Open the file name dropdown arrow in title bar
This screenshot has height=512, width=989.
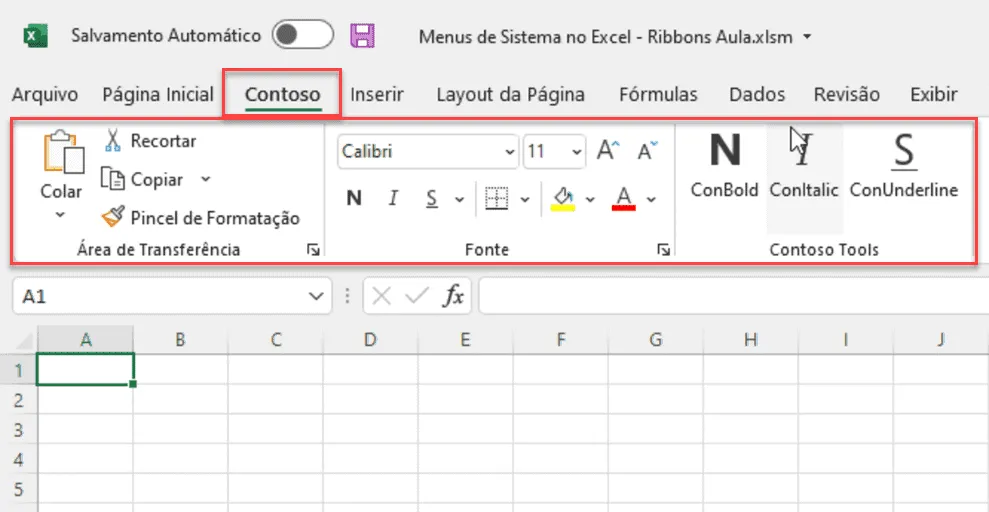point(807,37)
